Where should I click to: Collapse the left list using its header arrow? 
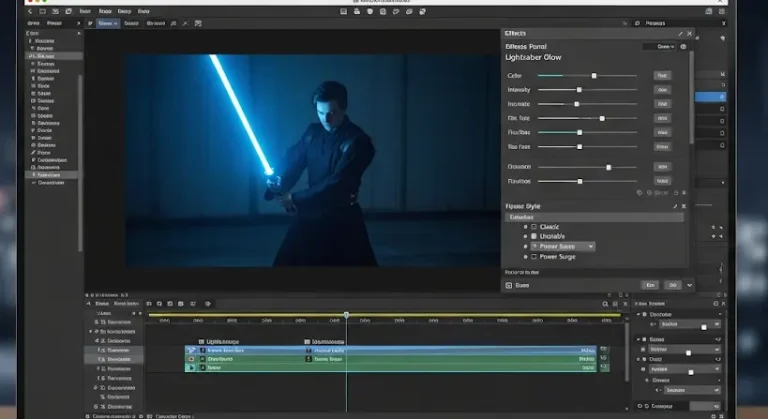point(78,33)
